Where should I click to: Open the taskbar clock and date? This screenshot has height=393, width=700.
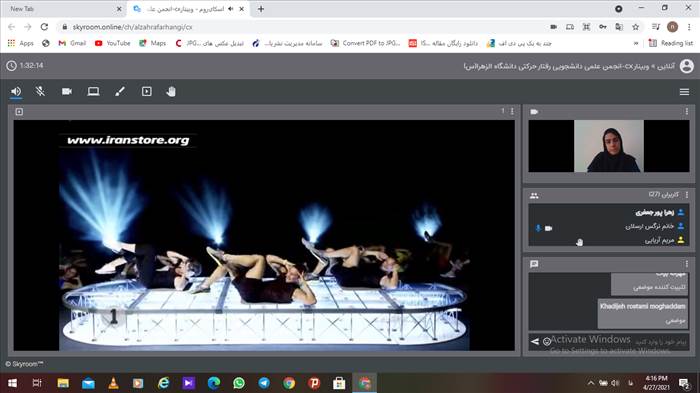coord(656,383)
